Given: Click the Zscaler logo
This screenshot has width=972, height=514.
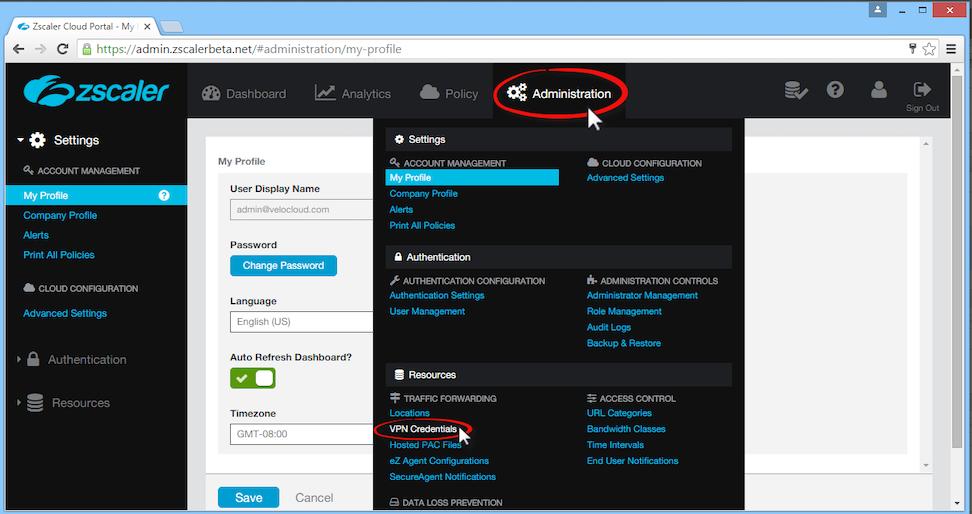Looking at the screenshot, I should pyautogui.click(x=97, y=92).
